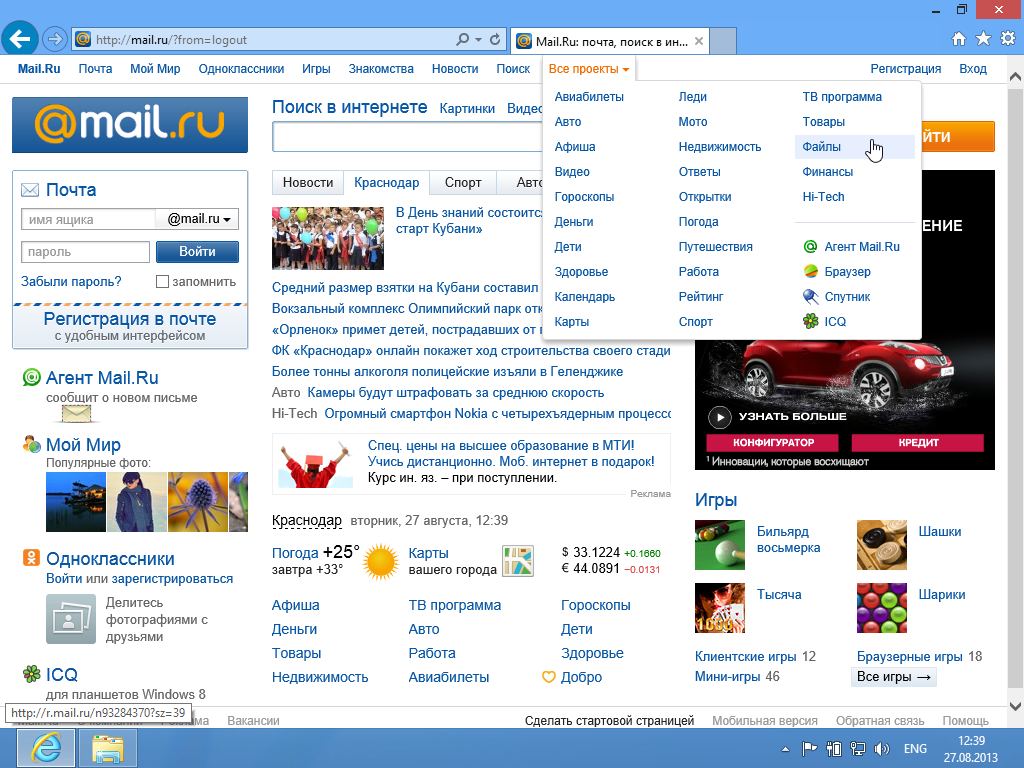The width and height of the screenshot is (1024, 768).
Task: Click the КРЕДИТ button in the car ad
Action: point(918,442)
